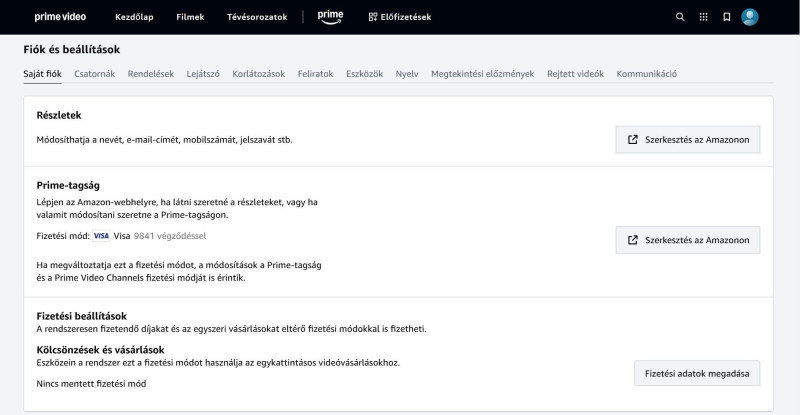This screenshot has width=800, height=415.
Task: Click the text starting 'Ha megváltoztatja ezt a fizetési módot'
Action: [179, 271]
